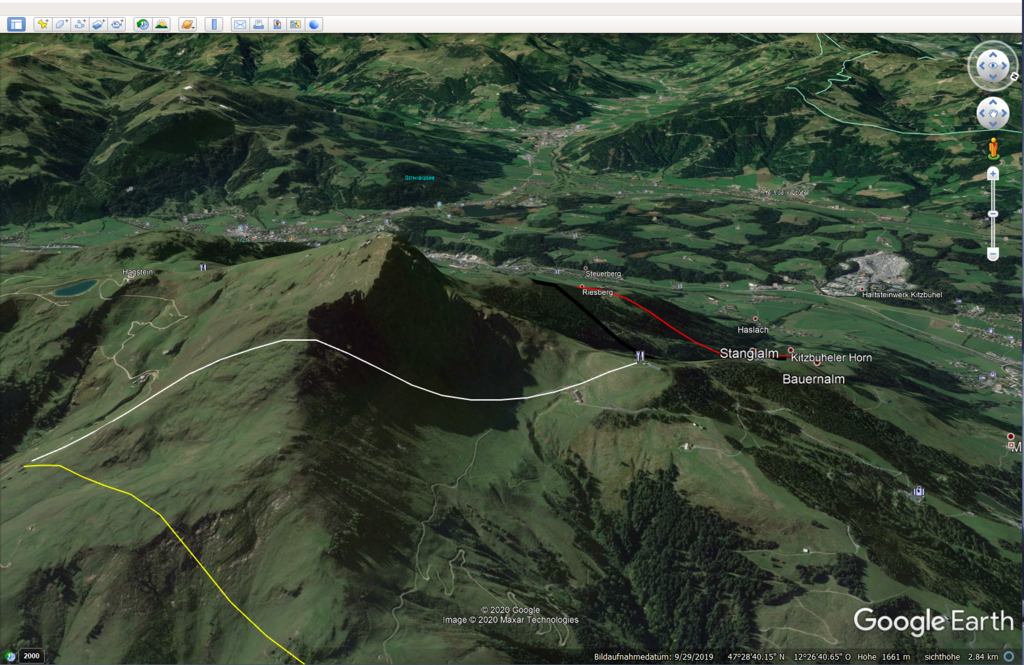This screenshot has width=1024, height=665.
Task: Click the Email envelope icon
Action: 240,24
